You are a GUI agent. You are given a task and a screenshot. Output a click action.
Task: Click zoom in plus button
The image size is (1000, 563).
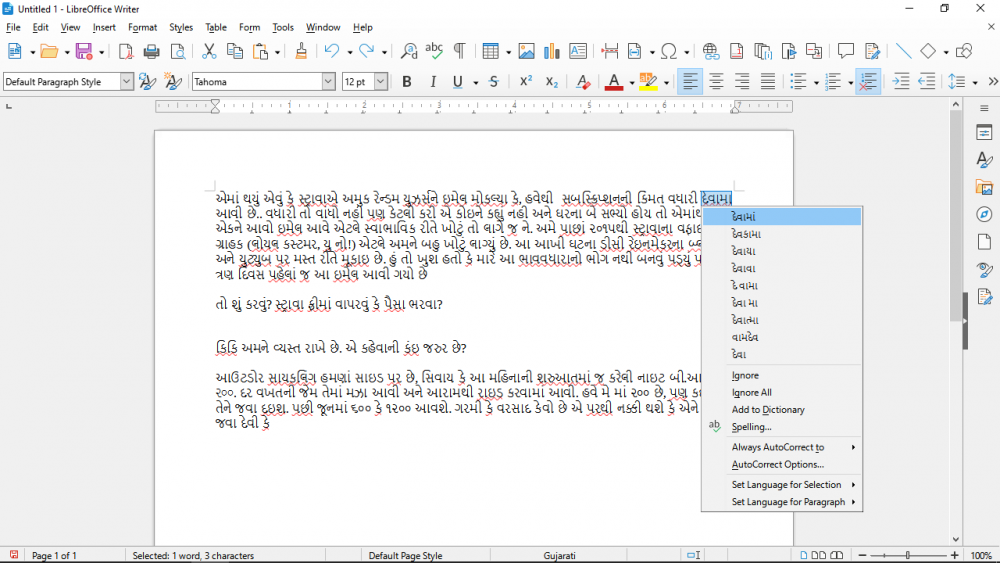pyautogui.click(x=955, y=555)
